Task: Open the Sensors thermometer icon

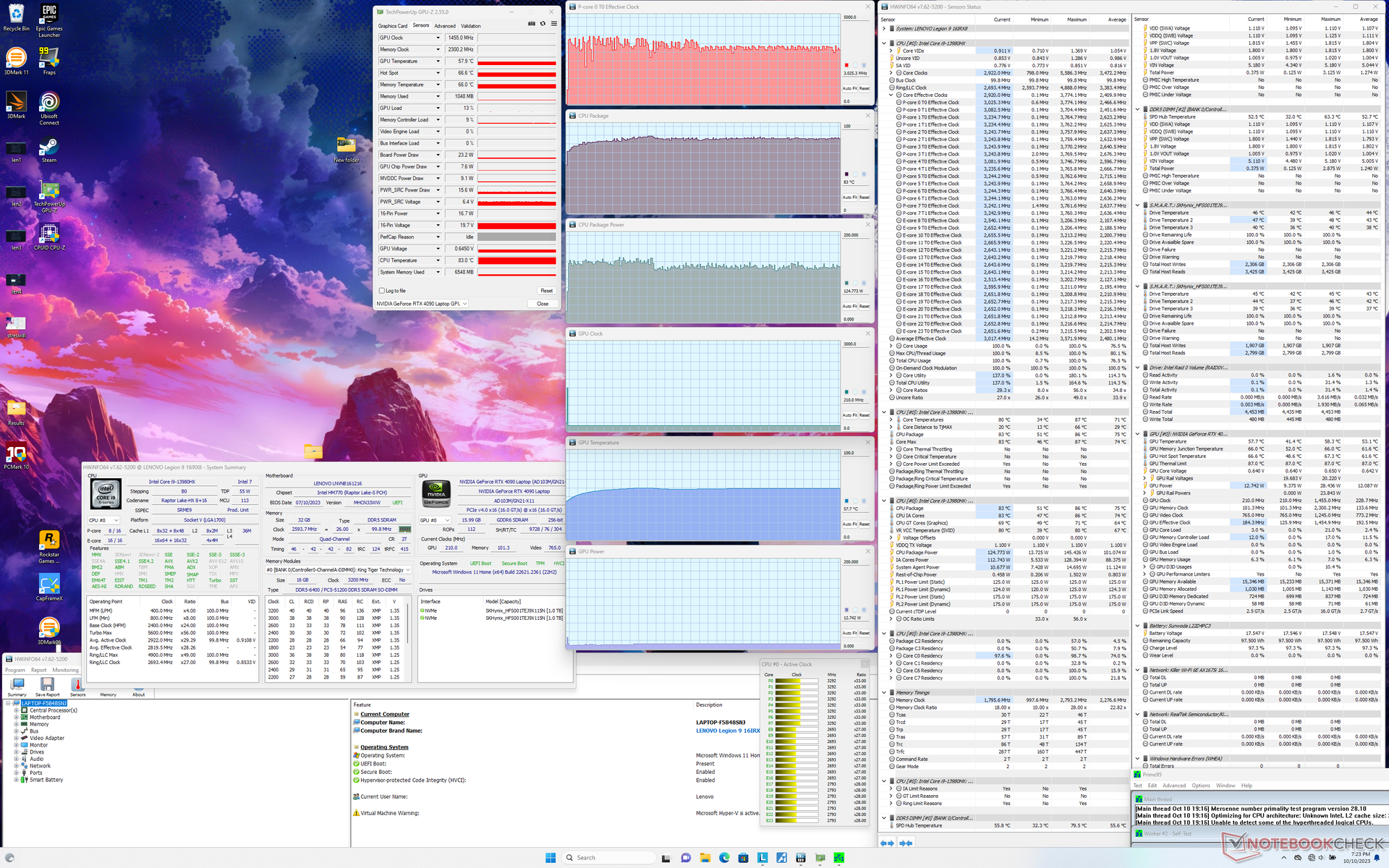Action: [77, 684]
